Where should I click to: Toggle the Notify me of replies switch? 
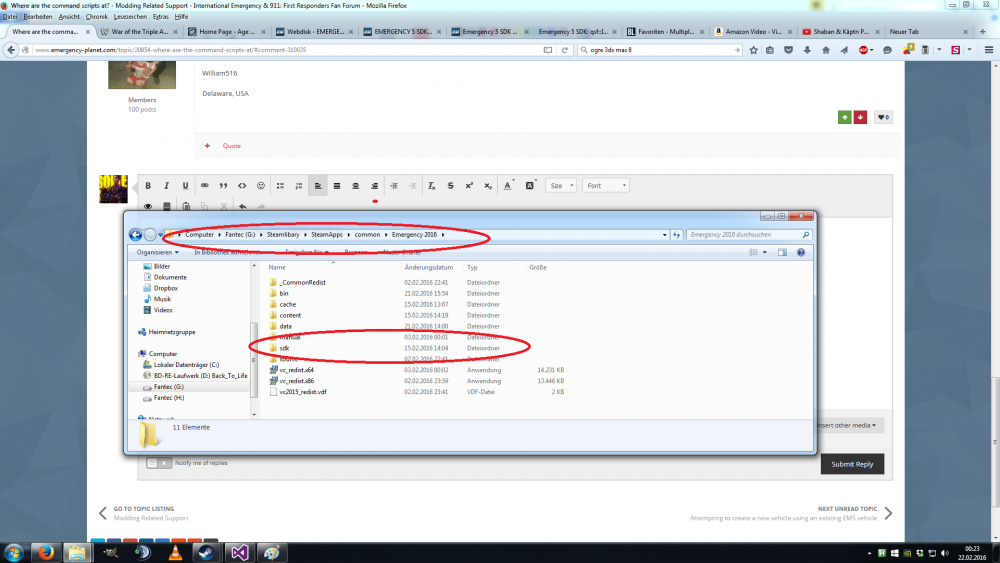(x=158, y=463)
